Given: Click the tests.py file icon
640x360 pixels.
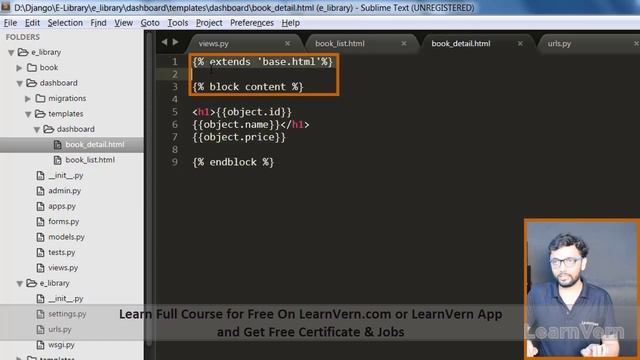Looking at the screenshot, I should click(x=40, y=253).
